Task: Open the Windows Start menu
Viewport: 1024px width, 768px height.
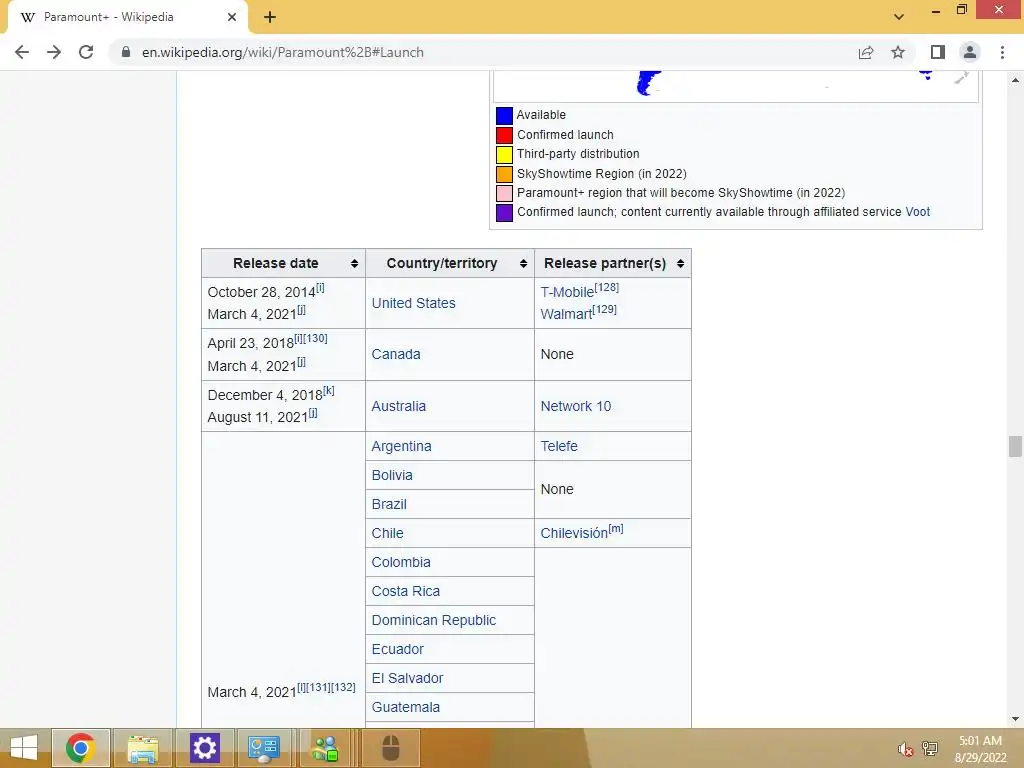Action: [x=24, y=748]
